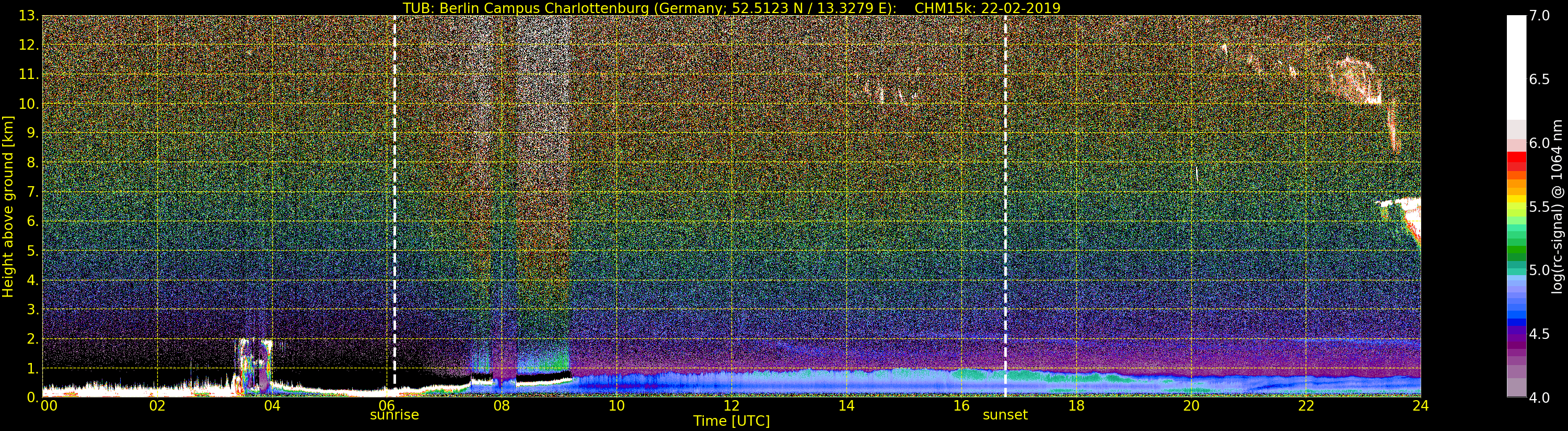
Task: Click the '0.' height tick label
Action: tap(33, 398)
